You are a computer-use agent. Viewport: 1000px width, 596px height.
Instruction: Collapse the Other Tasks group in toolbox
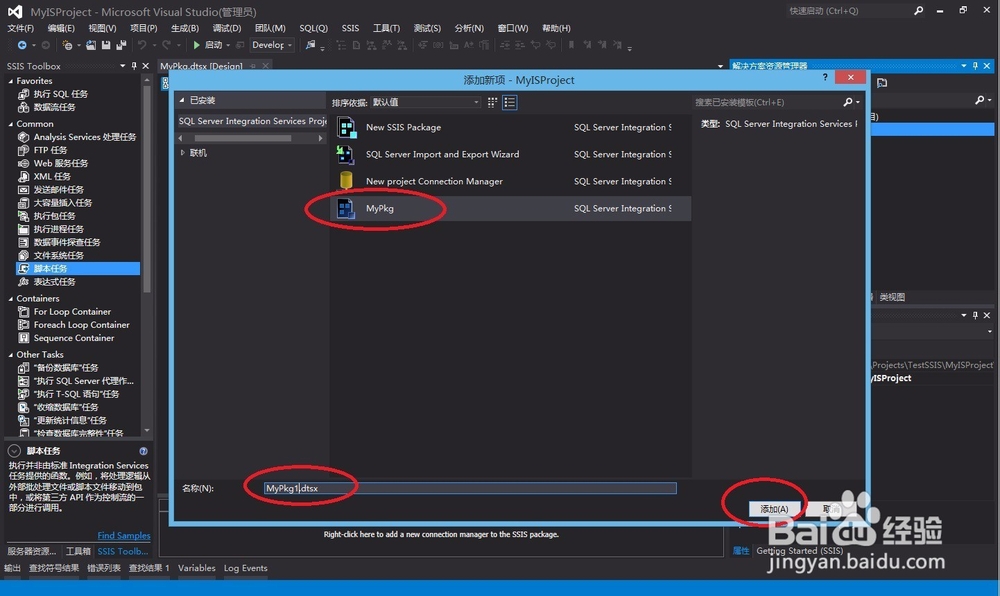point(11,355)
